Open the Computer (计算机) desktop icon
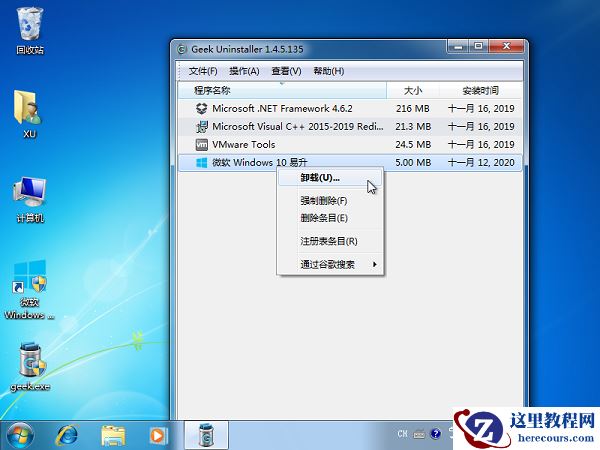The image size is (600, 450). [x=30, y=200]
